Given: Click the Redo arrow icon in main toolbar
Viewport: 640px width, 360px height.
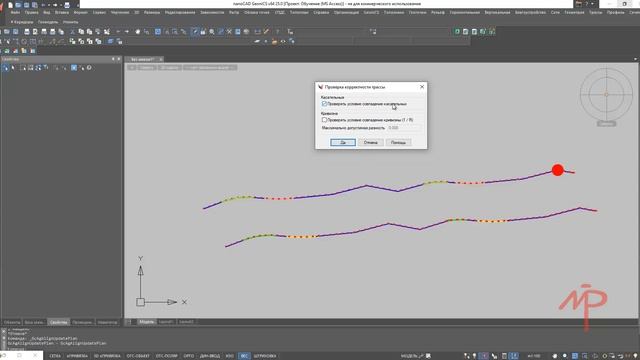Looking at the screenshot, I should 127,31.
